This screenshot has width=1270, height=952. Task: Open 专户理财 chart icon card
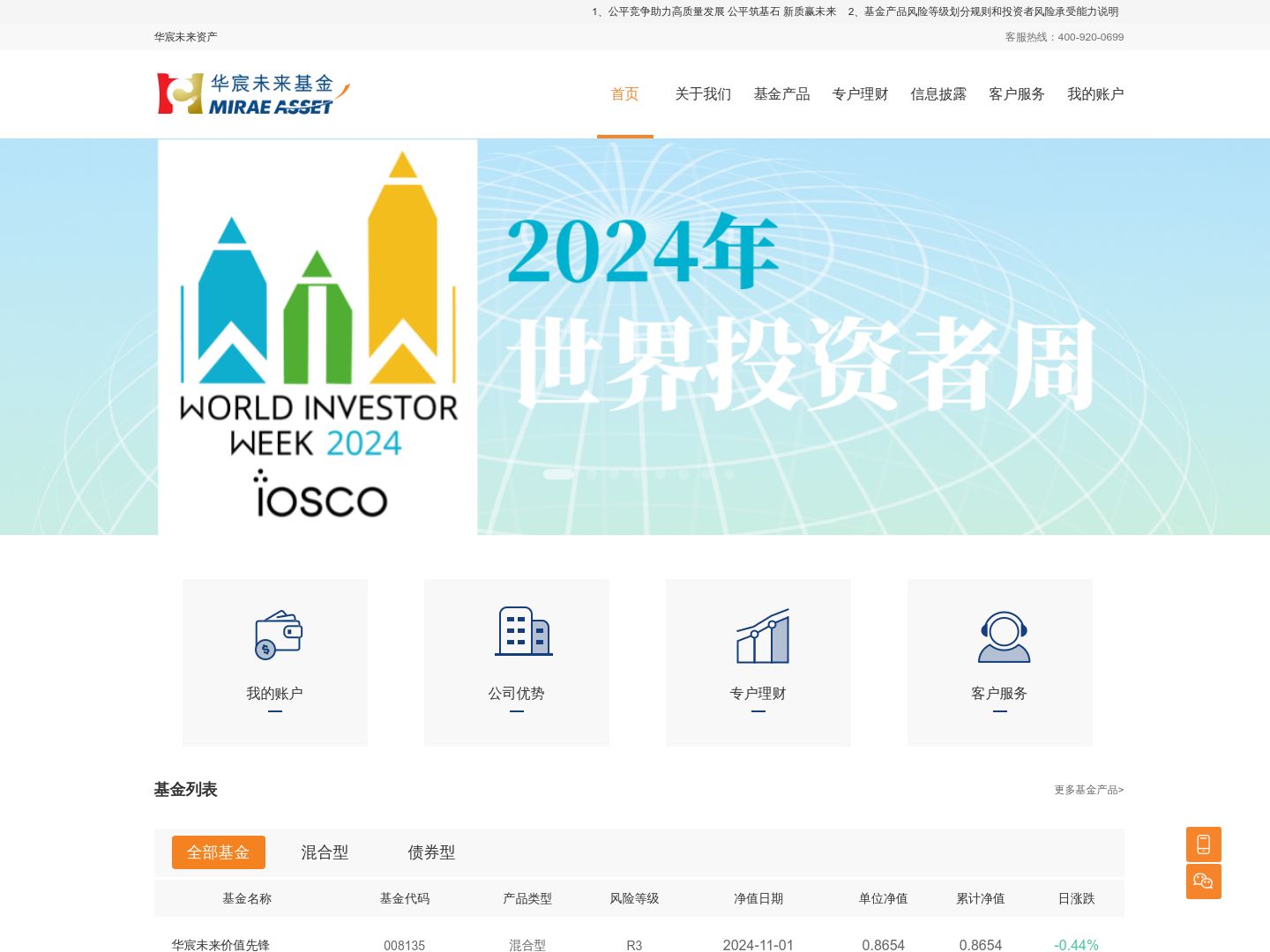[758, 662]
